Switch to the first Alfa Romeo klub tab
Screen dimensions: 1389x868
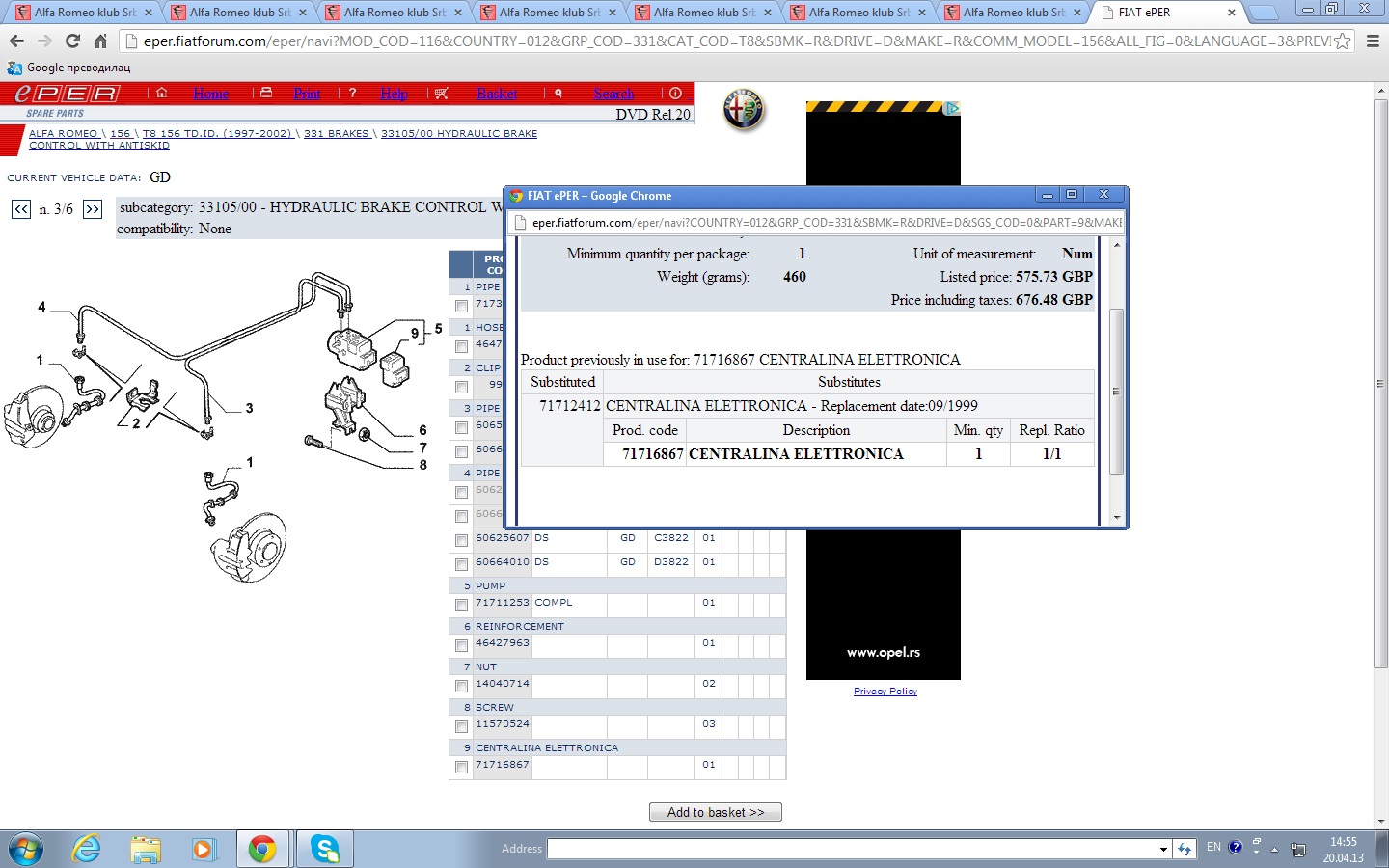(x=83, y=13)
